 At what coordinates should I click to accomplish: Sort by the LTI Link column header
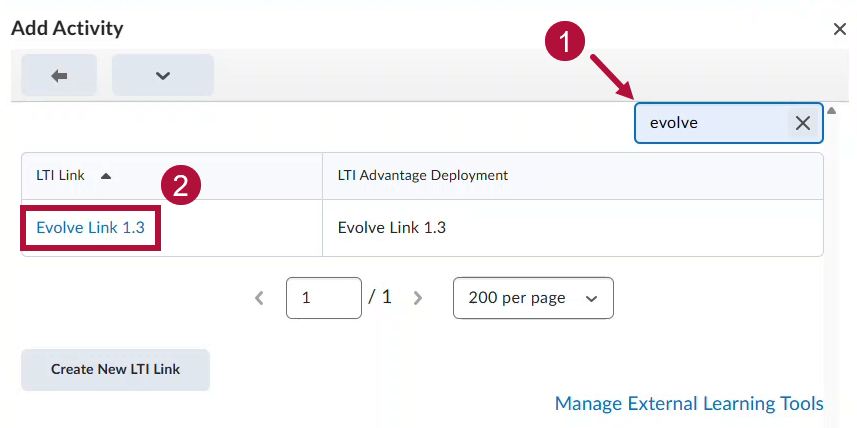coord(61,175)
